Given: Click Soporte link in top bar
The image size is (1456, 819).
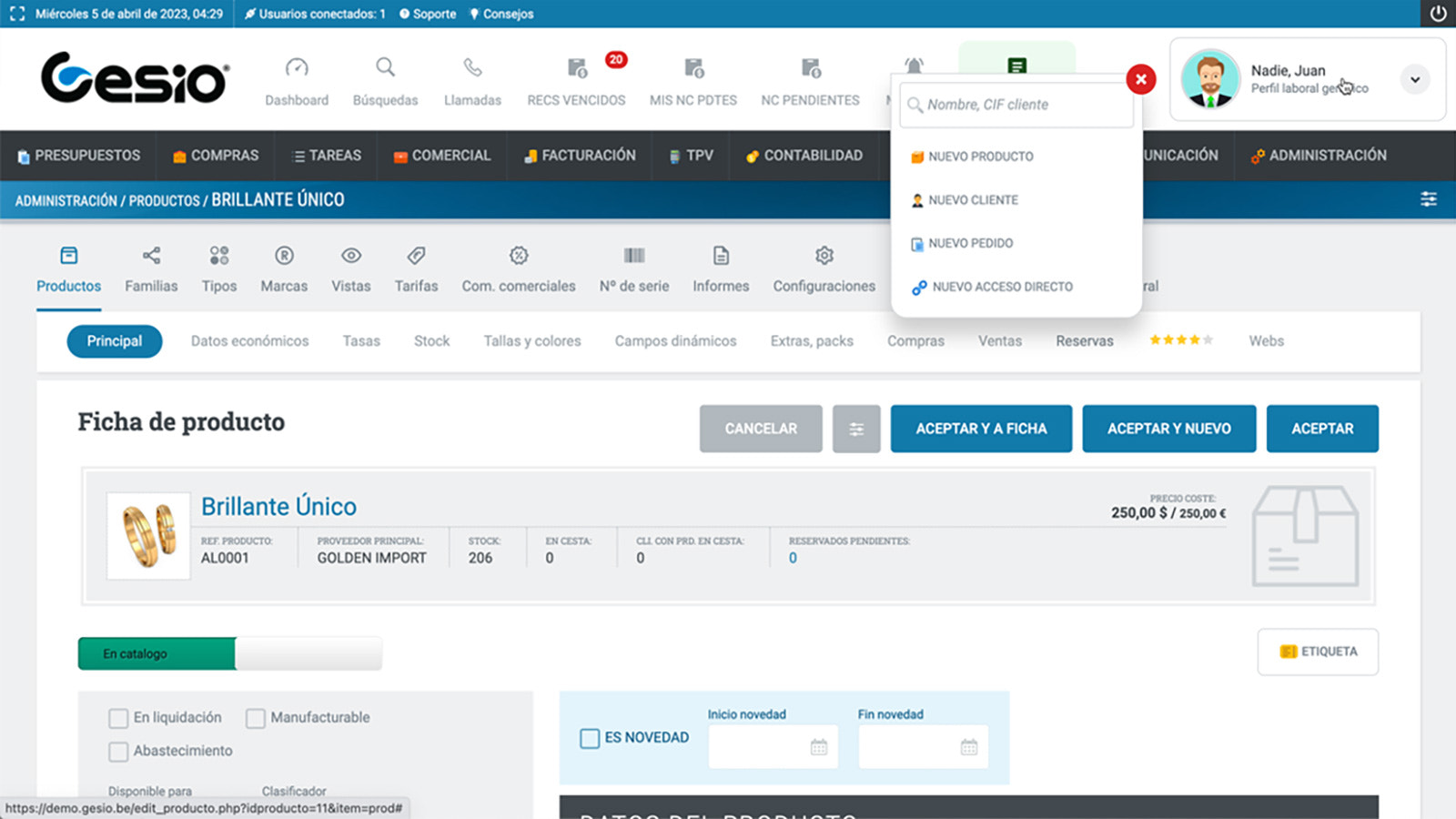Looking at the screenshot, I should click(x=428, y=14).
